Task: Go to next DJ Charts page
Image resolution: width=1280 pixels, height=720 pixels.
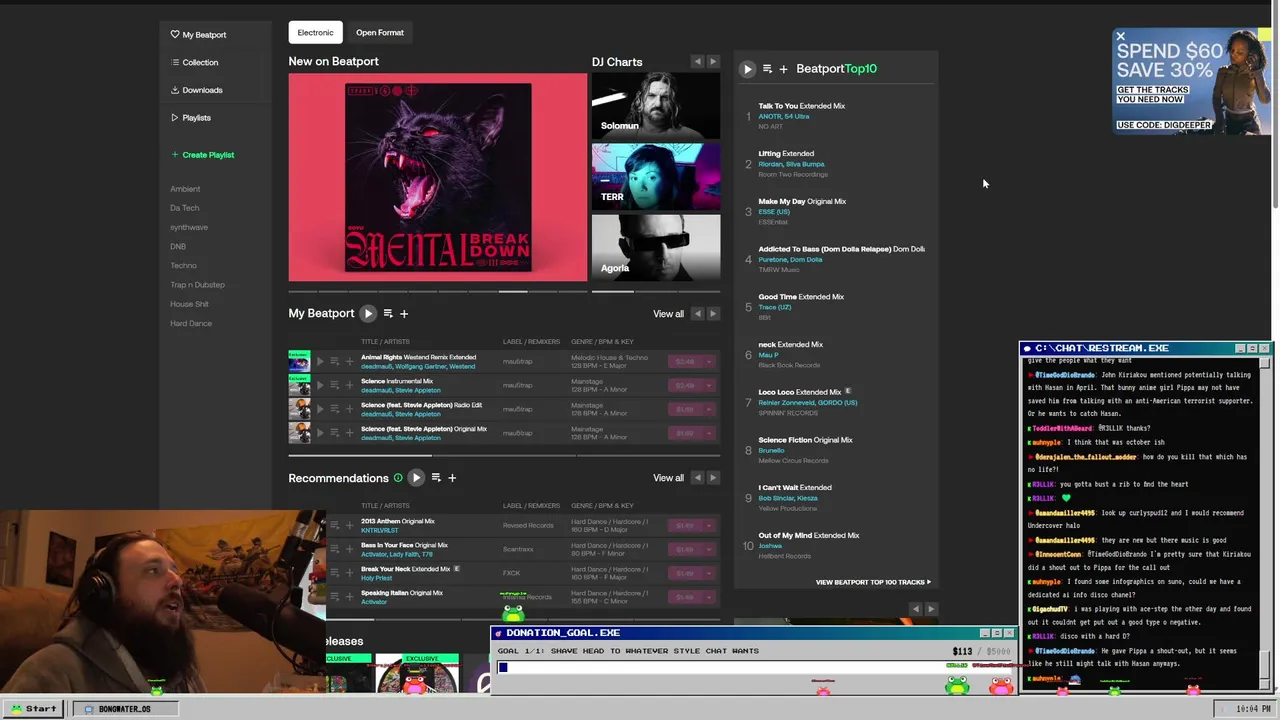Action: (x=713, y=62)
